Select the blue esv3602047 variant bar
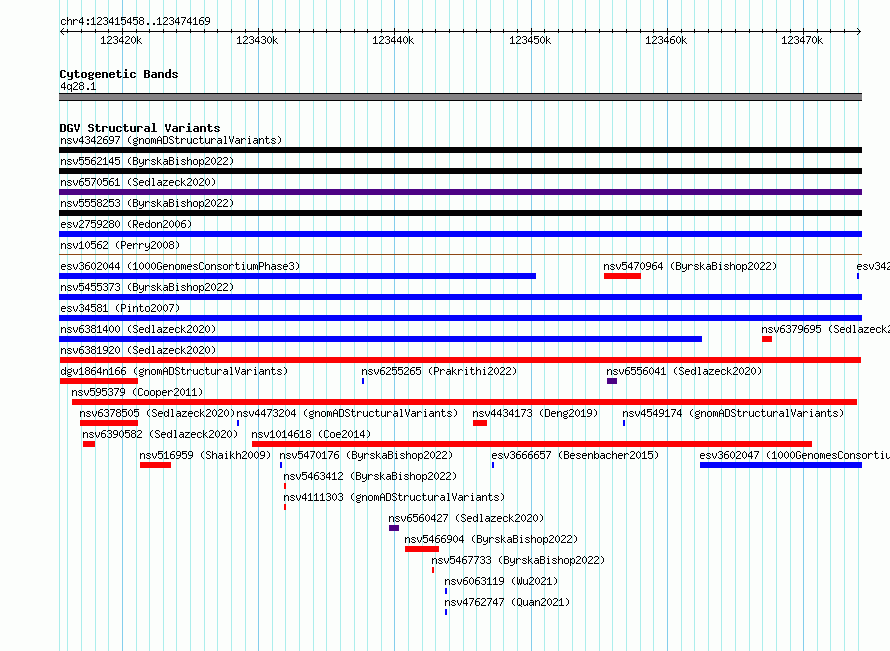890x651 pixels. point(781,465)
